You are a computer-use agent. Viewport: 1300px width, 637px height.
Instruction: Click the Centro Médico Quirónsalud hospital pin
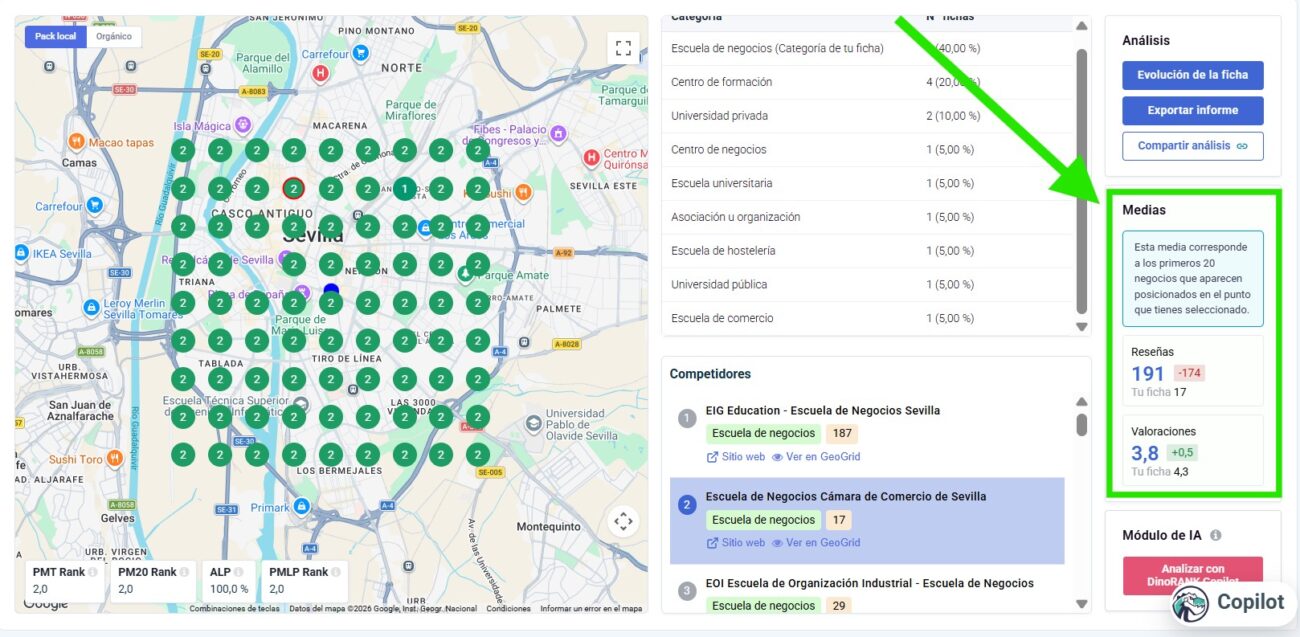tap(591, 157)
